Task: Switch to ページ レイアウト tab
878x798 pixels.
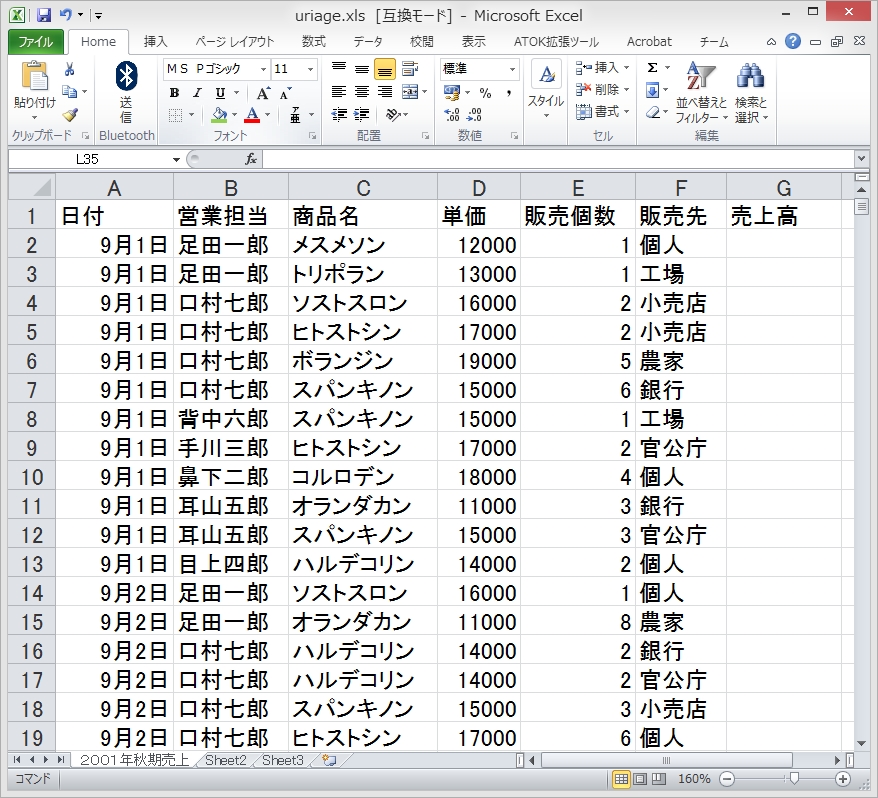Action: click(x=235, y=42)
